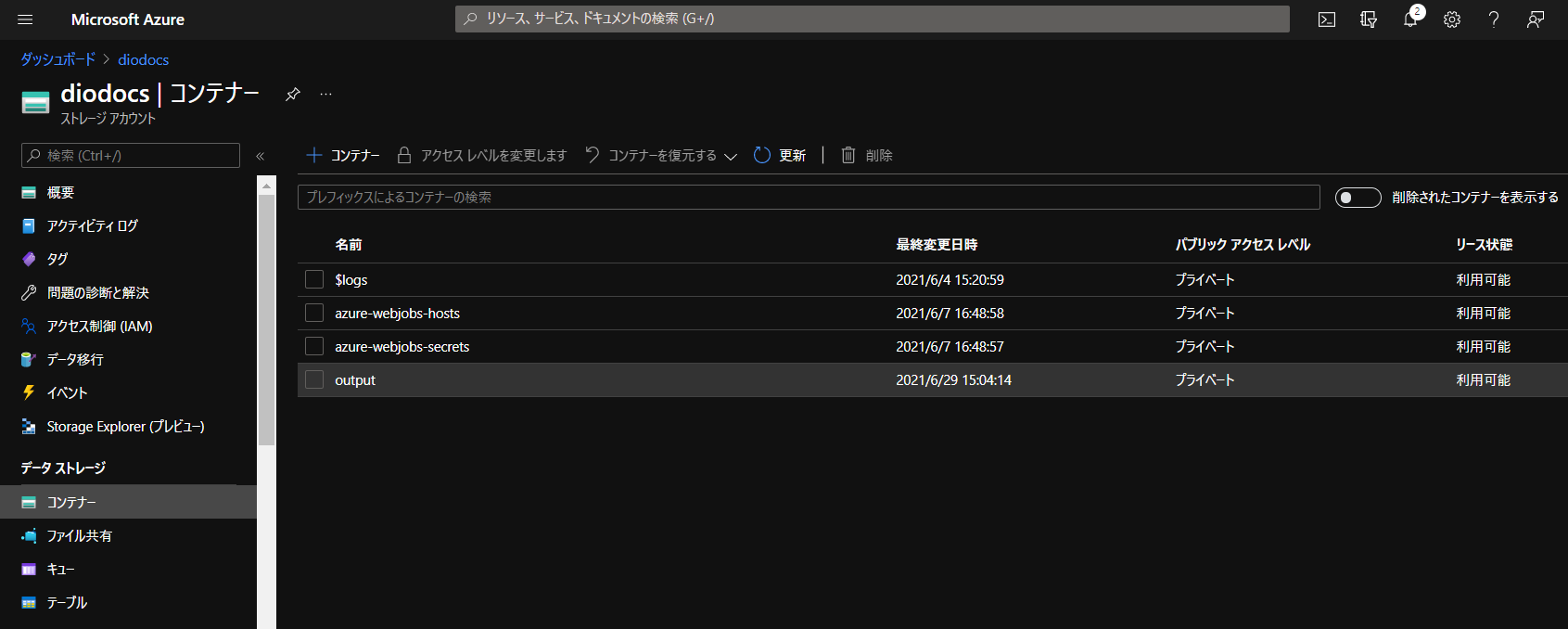Collapse the left menu with double chevron
1568x629 pixels.
[x=261, y=156]
